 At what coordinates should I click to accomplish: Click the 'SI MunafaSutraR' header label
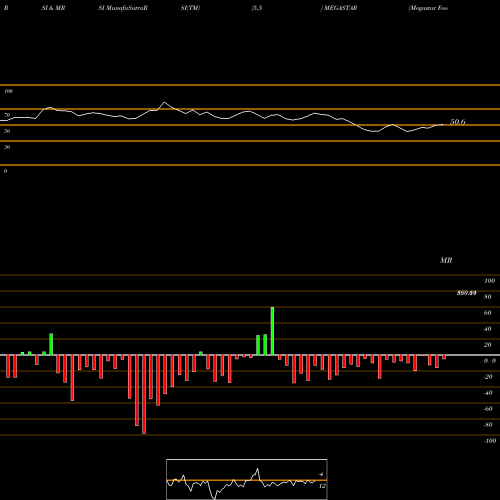(x=123, y=8)
